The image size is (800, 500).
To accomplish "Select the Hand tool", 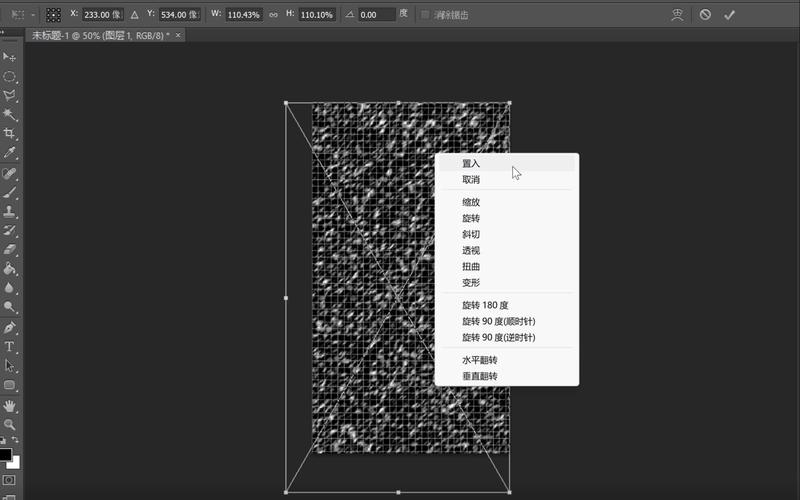I will pos(9,406).
